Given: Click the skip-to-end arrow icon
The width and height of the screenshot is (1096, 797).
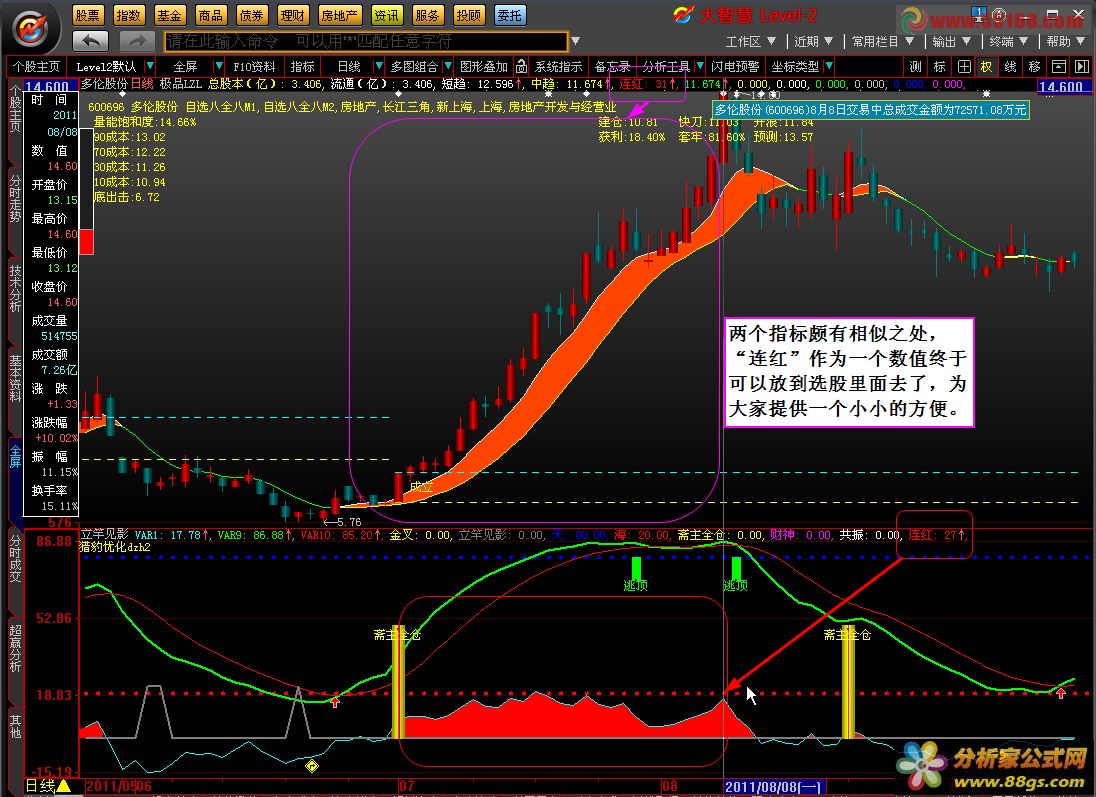Looking at the screenshot, I should tap(1081, 66).
